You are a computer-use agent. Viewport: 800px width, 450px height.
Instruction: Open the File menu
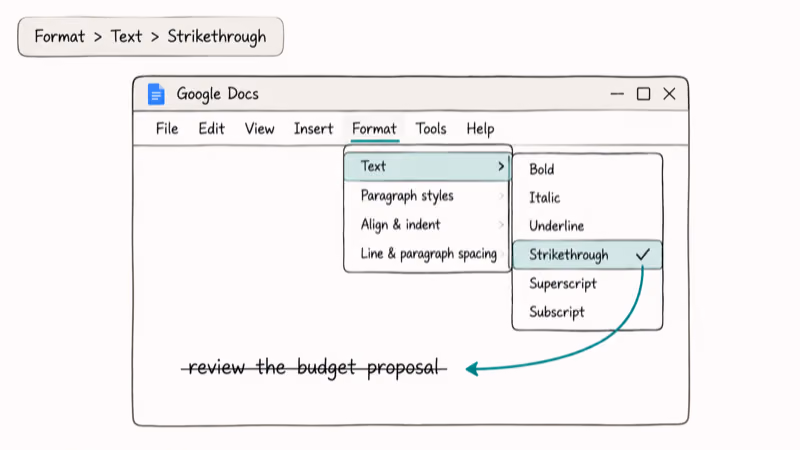167,129
